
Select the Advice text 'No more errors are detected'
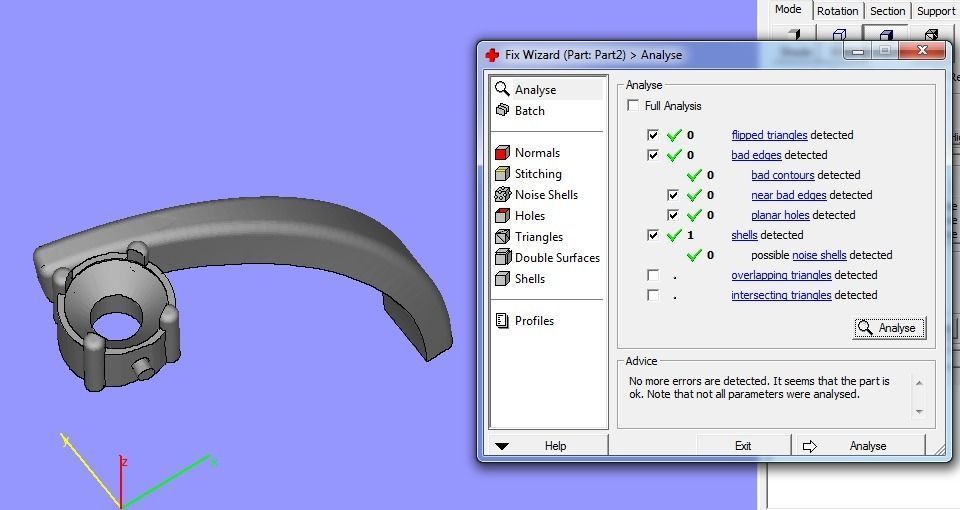[698, 381]
